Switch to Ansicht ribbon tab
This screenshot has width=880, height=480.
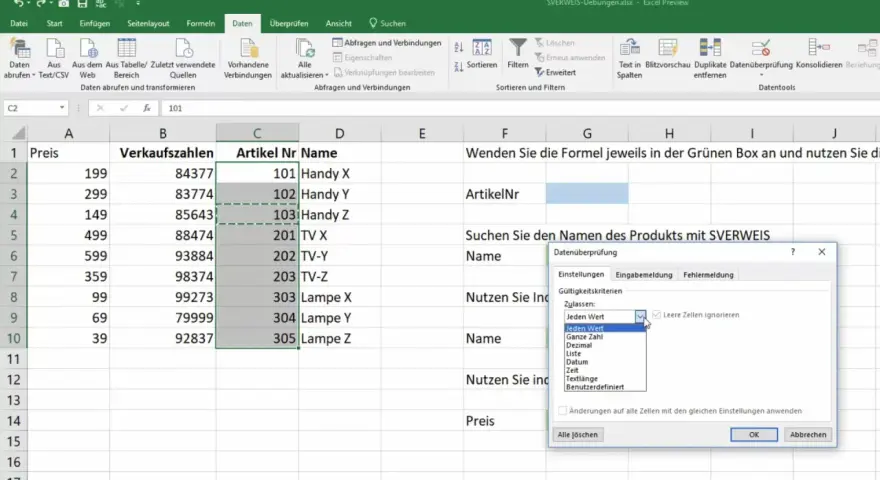point(338,23)
